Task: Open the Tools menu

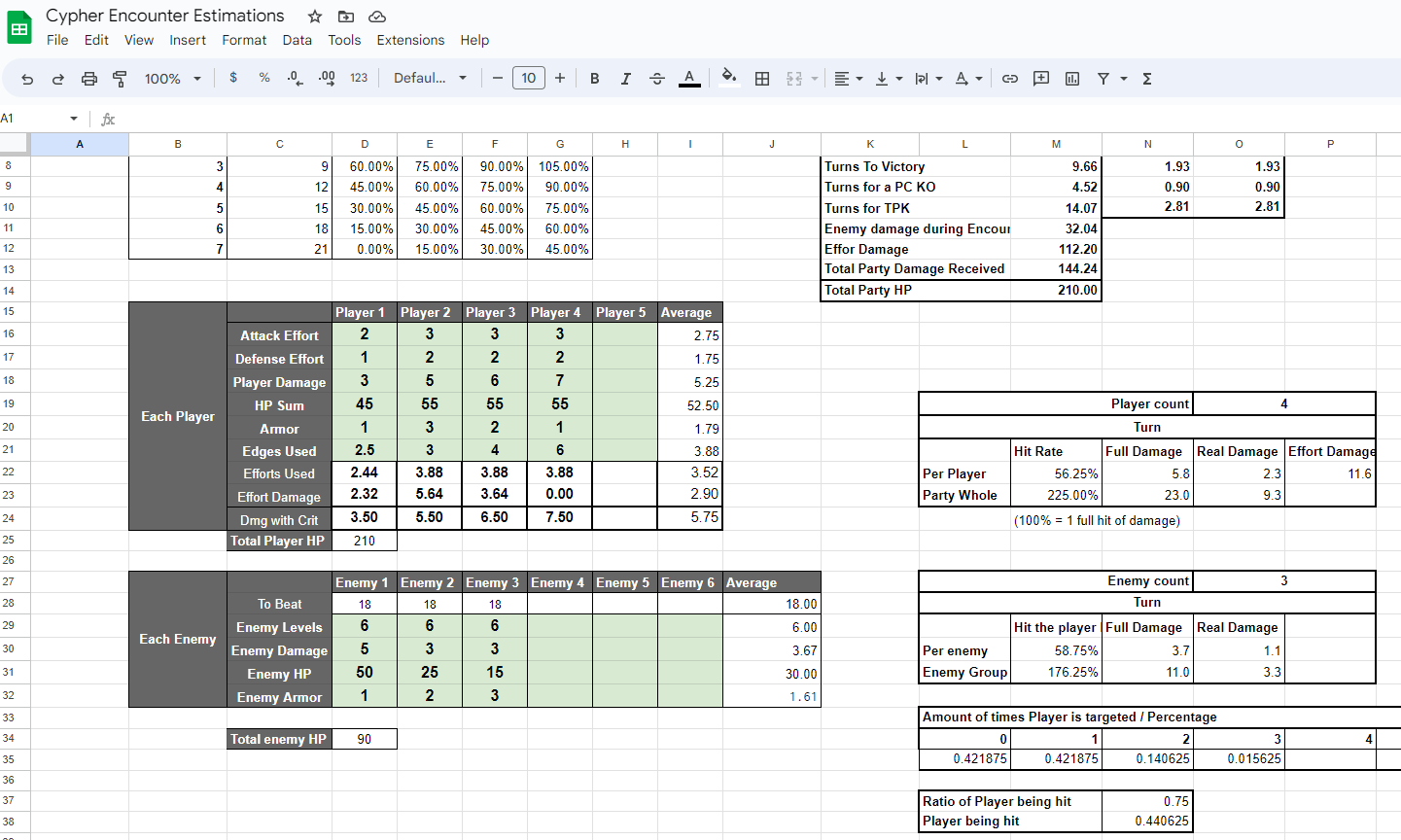Action: coord(344,40)
